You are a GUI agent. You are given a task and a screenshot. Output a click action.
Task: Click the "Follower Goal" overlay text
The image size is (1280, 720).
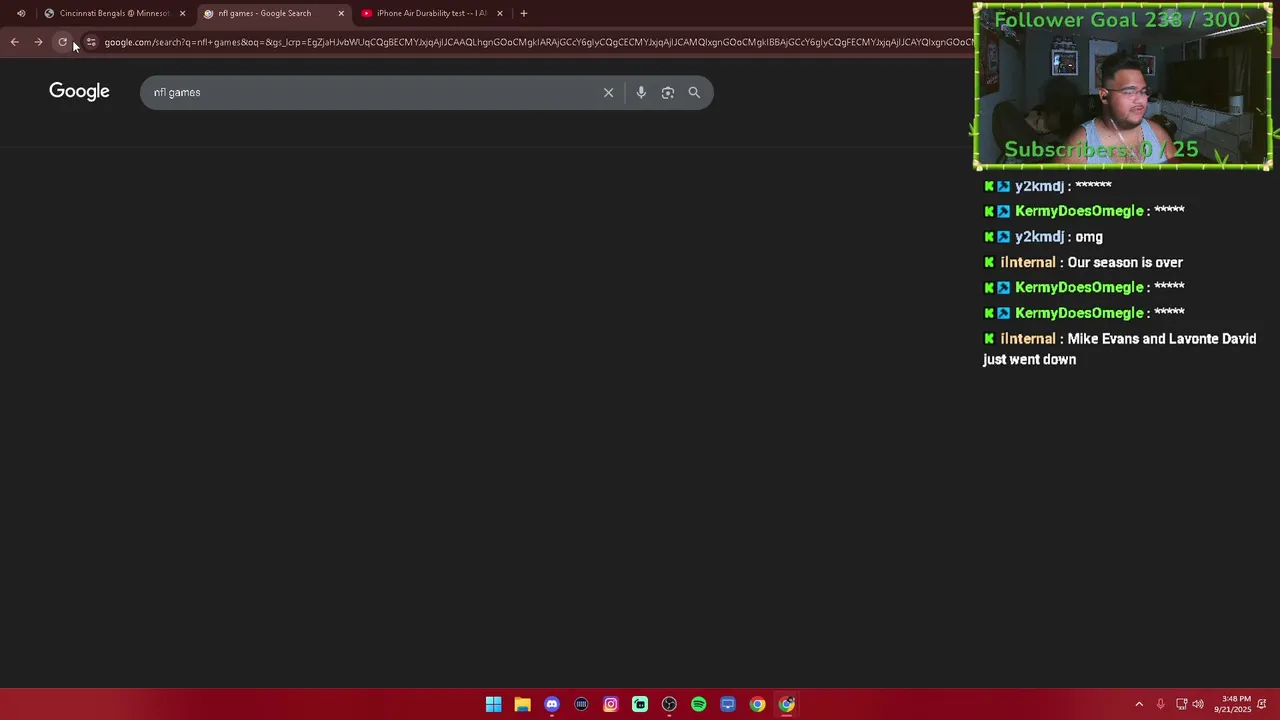[x=1117, y=20]
